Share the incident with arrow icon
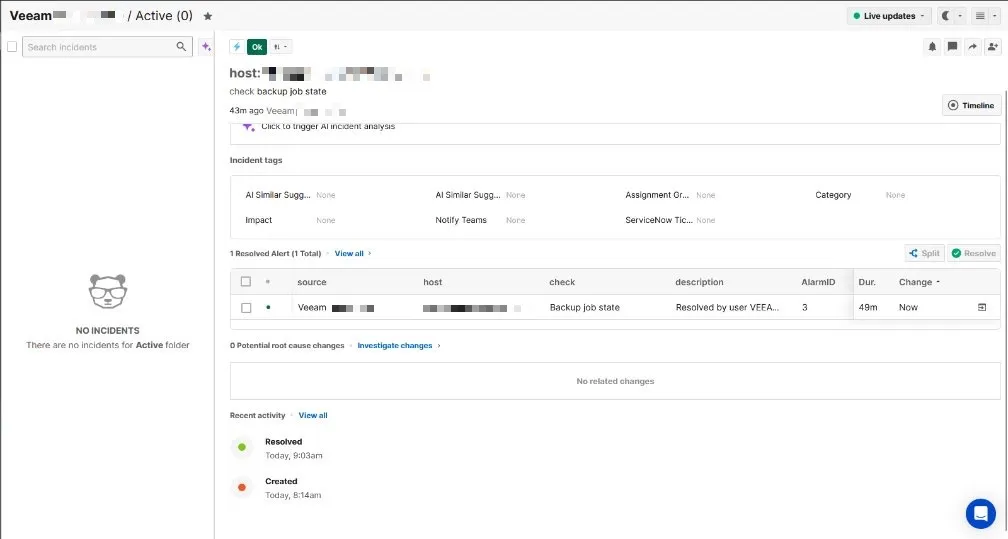The image size is (1008, 539). click(x=972, y=47)
